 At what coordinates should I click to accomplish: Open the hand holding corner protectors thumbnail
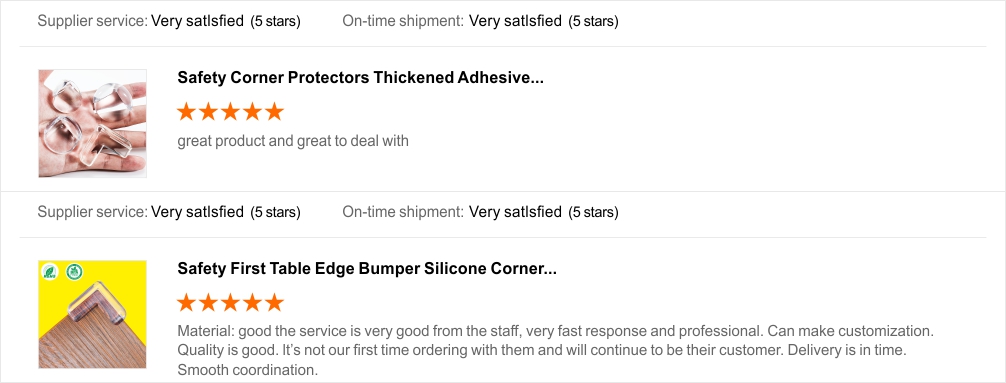tap(92, 123)
